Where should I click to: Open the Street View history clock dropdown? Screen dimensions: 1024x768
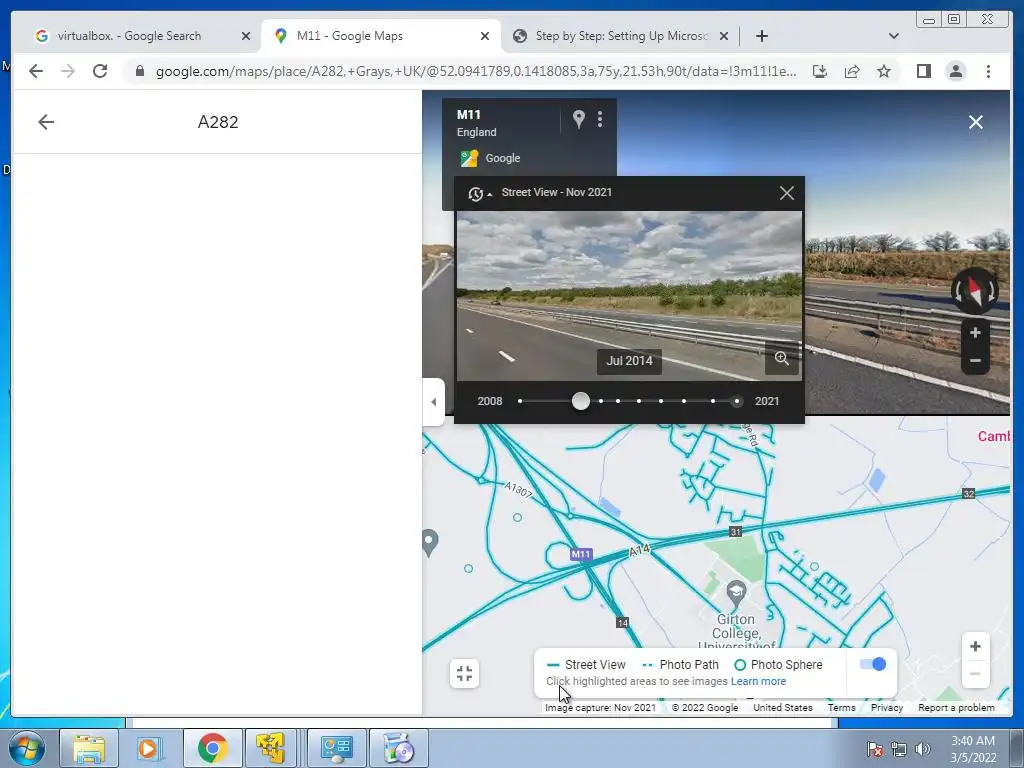479,193
